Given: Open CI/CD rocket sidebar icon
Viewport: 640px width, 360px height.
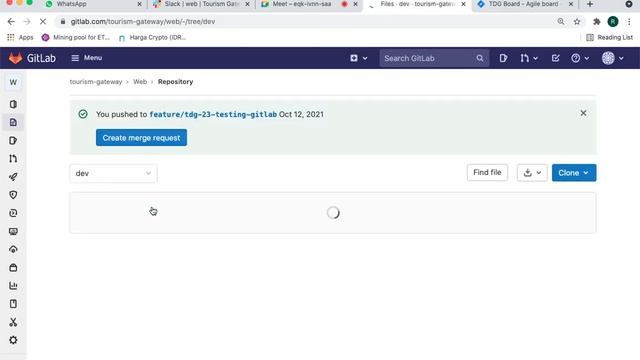Looking at the screenshot, I should (x=13, y=177).
